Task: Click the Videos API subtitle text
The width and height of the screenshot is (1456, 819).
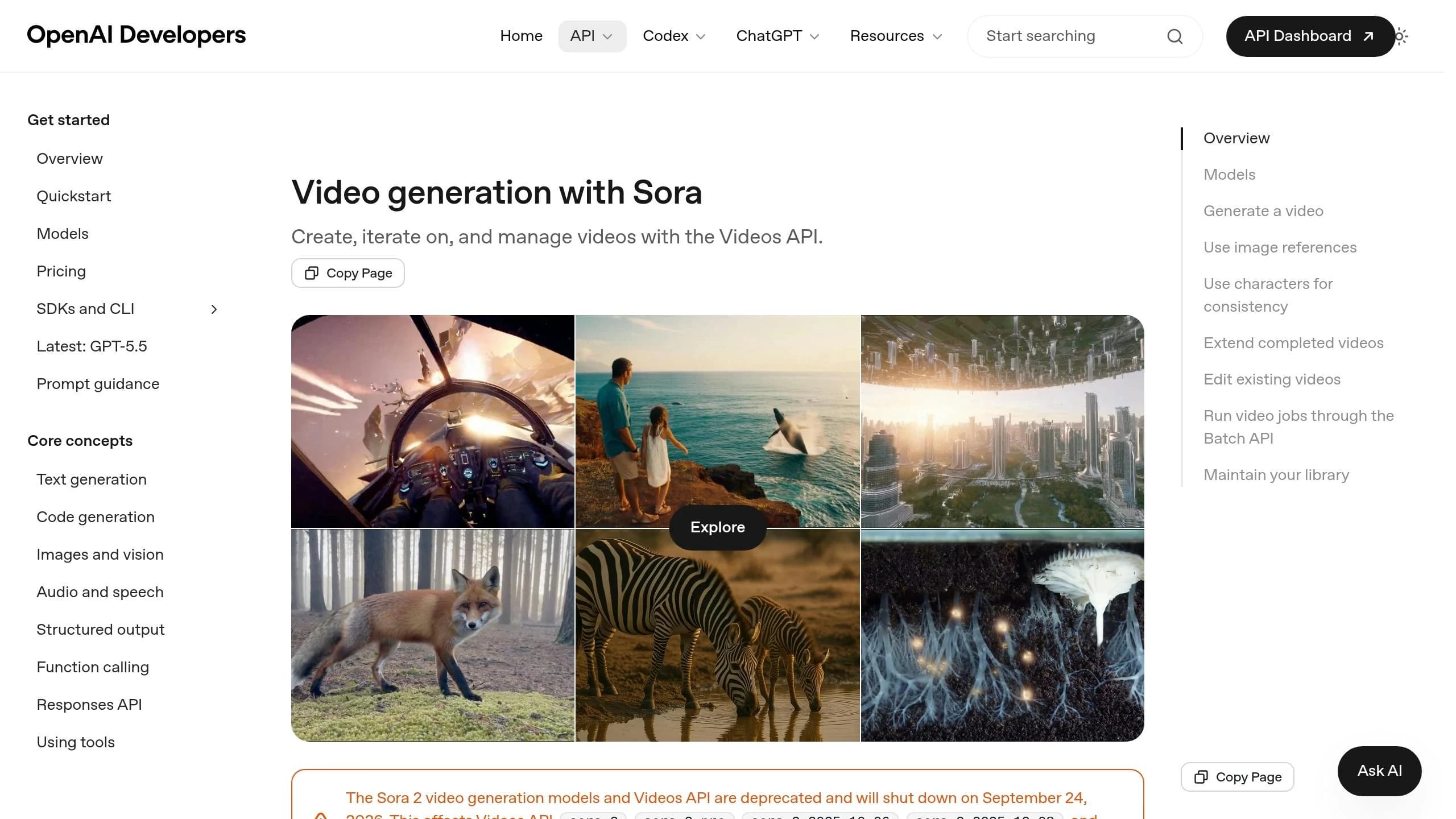Action: [557, 237]
